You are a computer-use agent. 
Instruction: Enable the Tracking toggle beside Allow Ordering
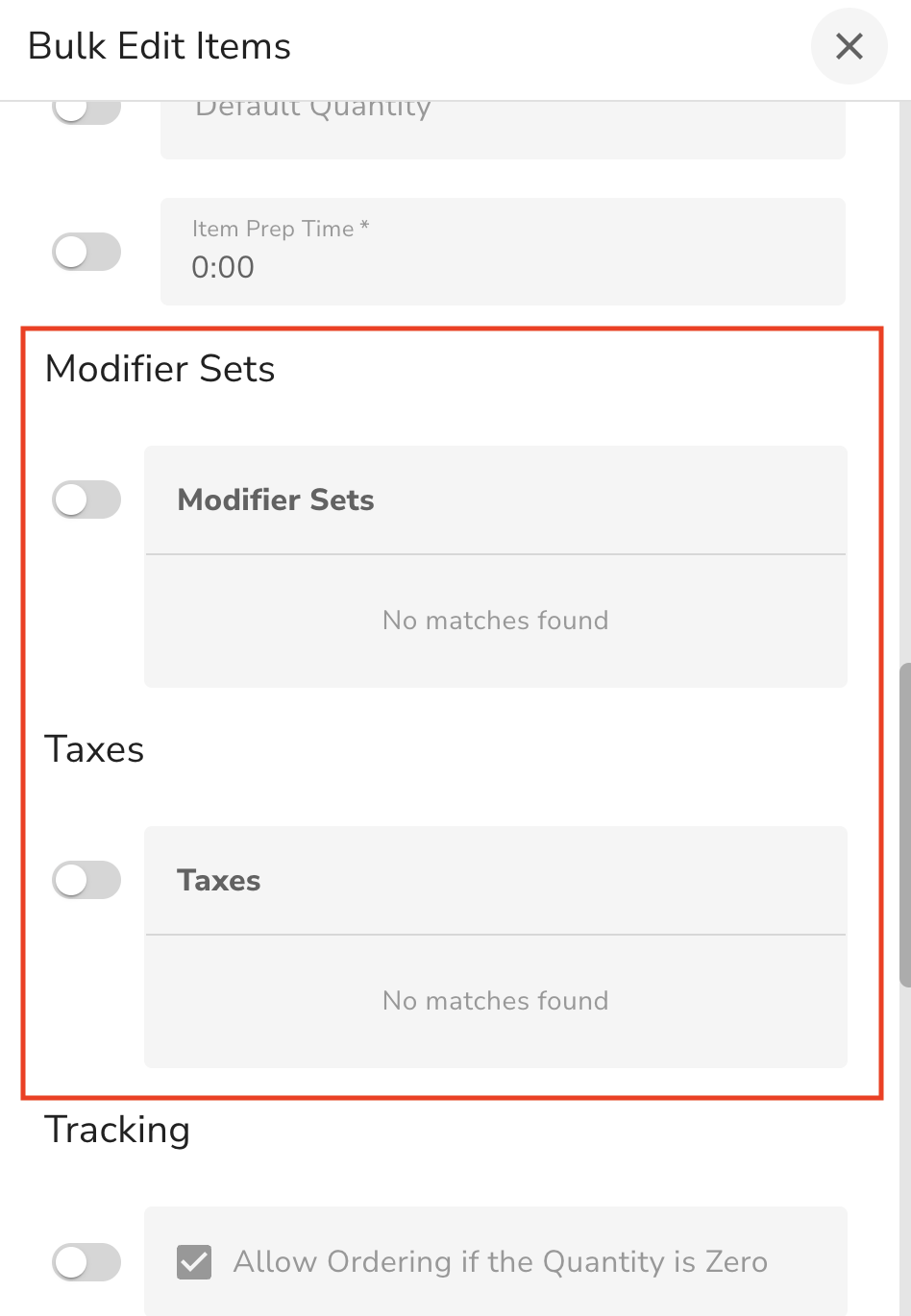[86, 1262]
